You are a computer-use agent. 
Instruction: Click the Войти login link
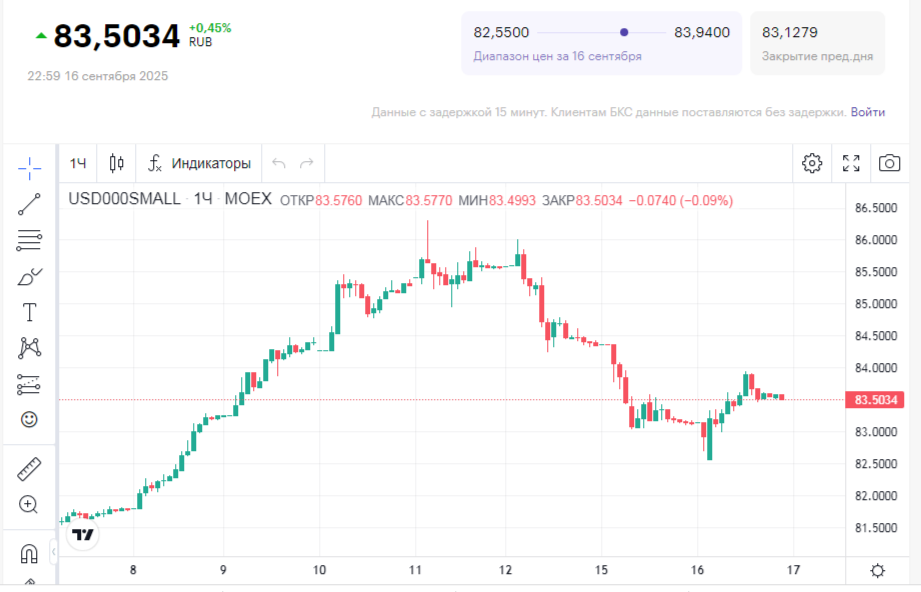coord(867,112)
